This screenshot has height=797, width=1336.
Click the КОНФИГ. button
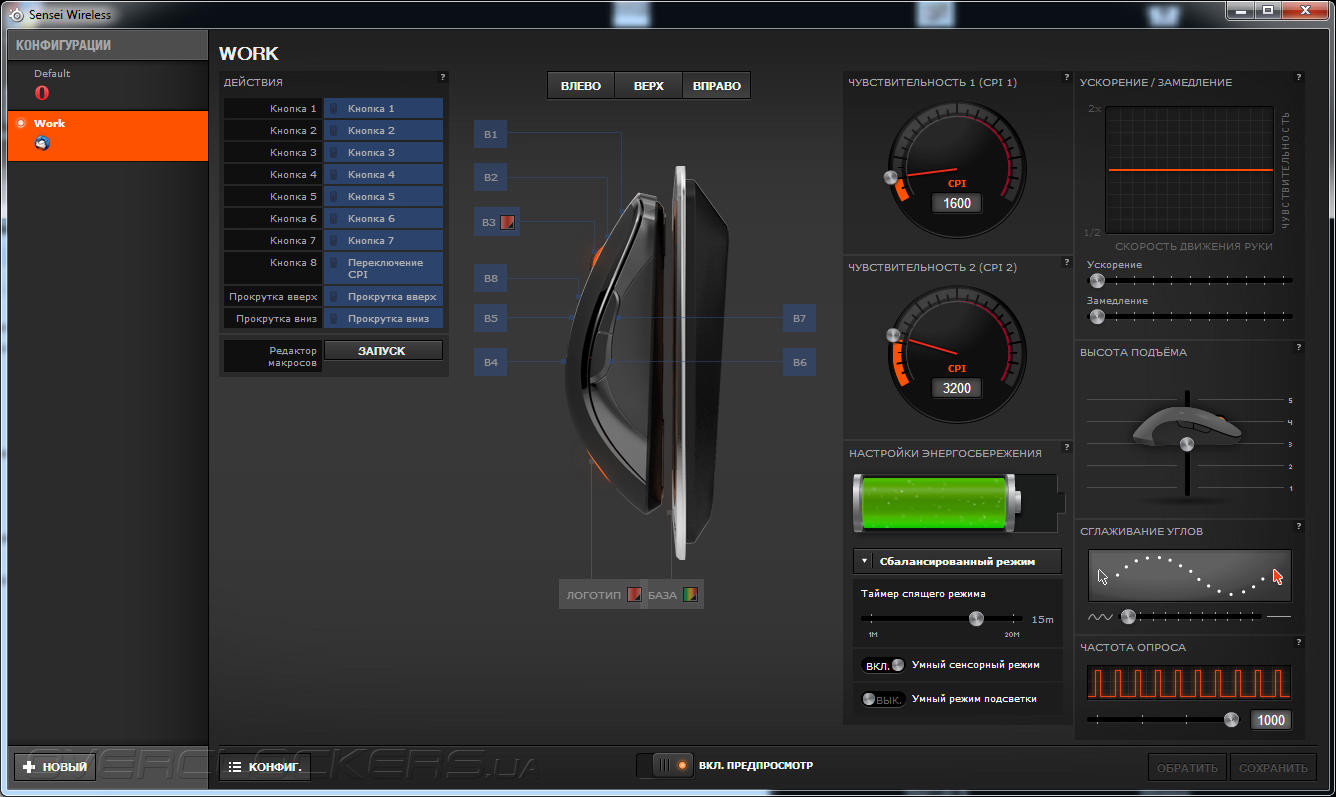point(264,767)
